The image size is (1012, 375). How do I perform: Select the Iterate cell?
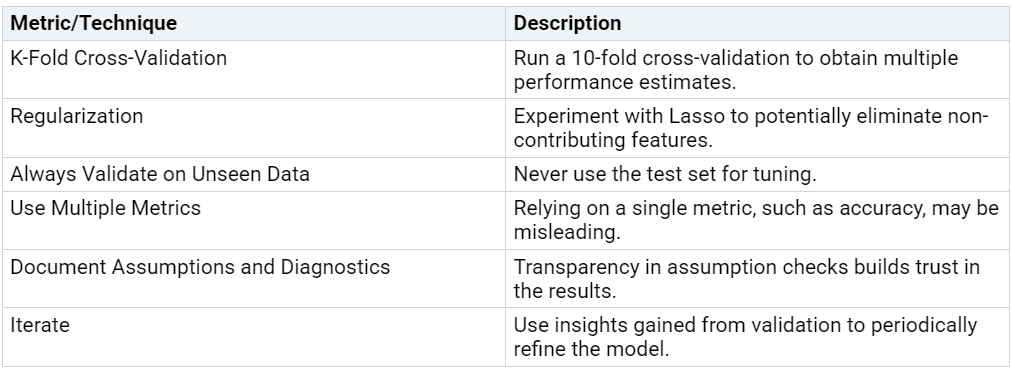(254, 337)
